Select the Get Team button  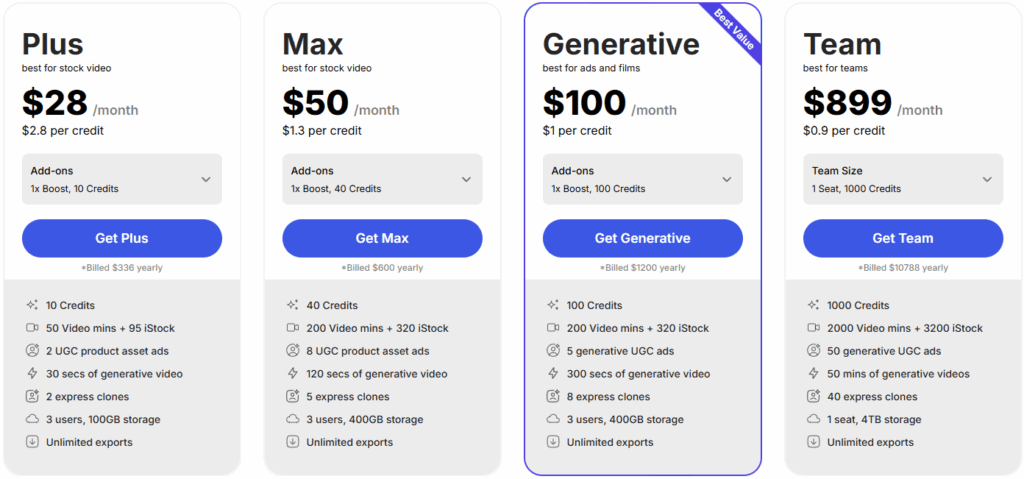(903, 239)
